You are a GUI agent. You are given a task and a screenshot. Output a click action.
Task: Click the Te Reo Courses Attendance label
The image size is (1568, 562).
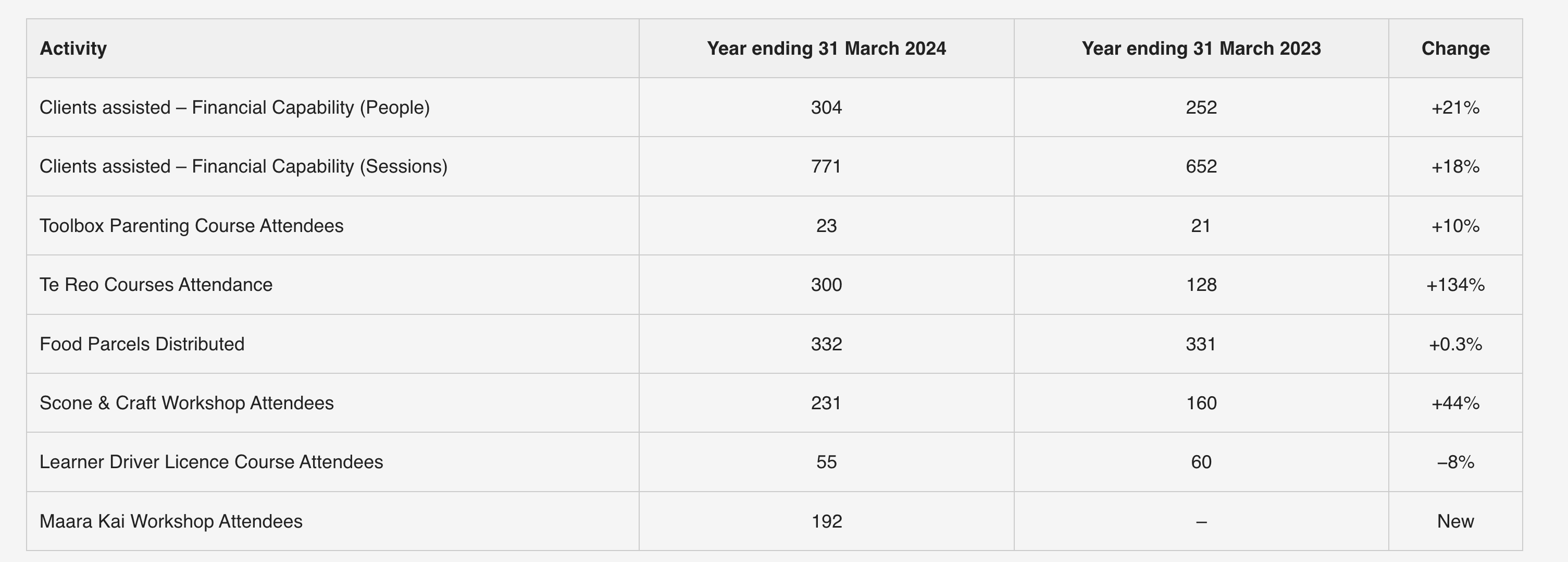click(156, 285)
